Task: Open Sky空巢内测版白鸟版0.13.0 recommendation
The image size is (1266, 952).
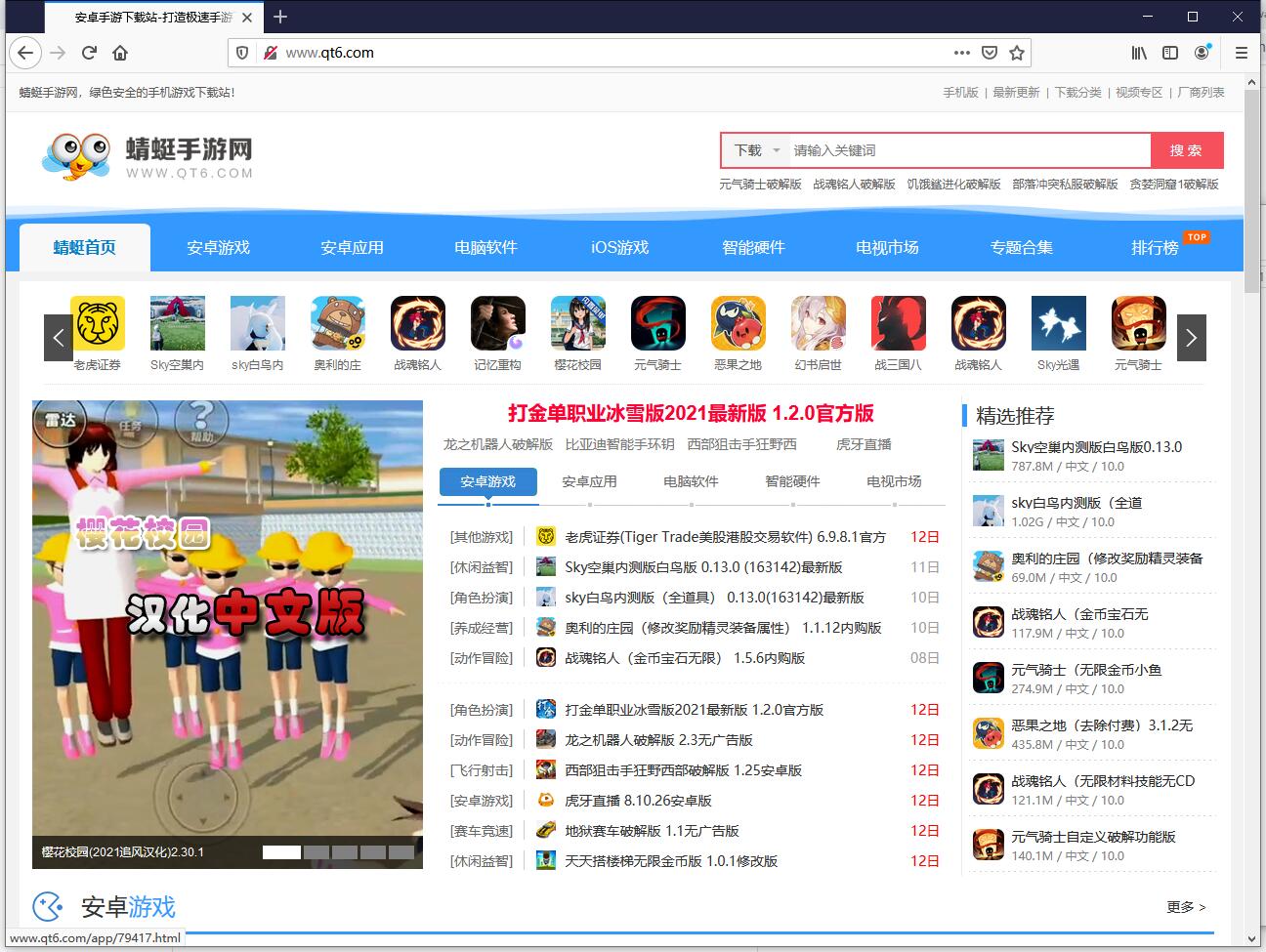Action: (1096, 447)
